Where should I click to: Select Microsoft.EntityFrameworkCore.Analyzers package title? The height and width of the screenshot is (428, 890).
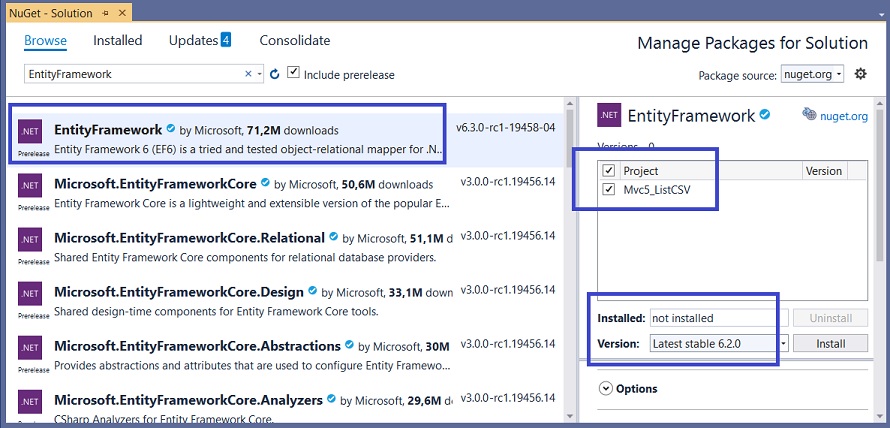coord(188,399)
